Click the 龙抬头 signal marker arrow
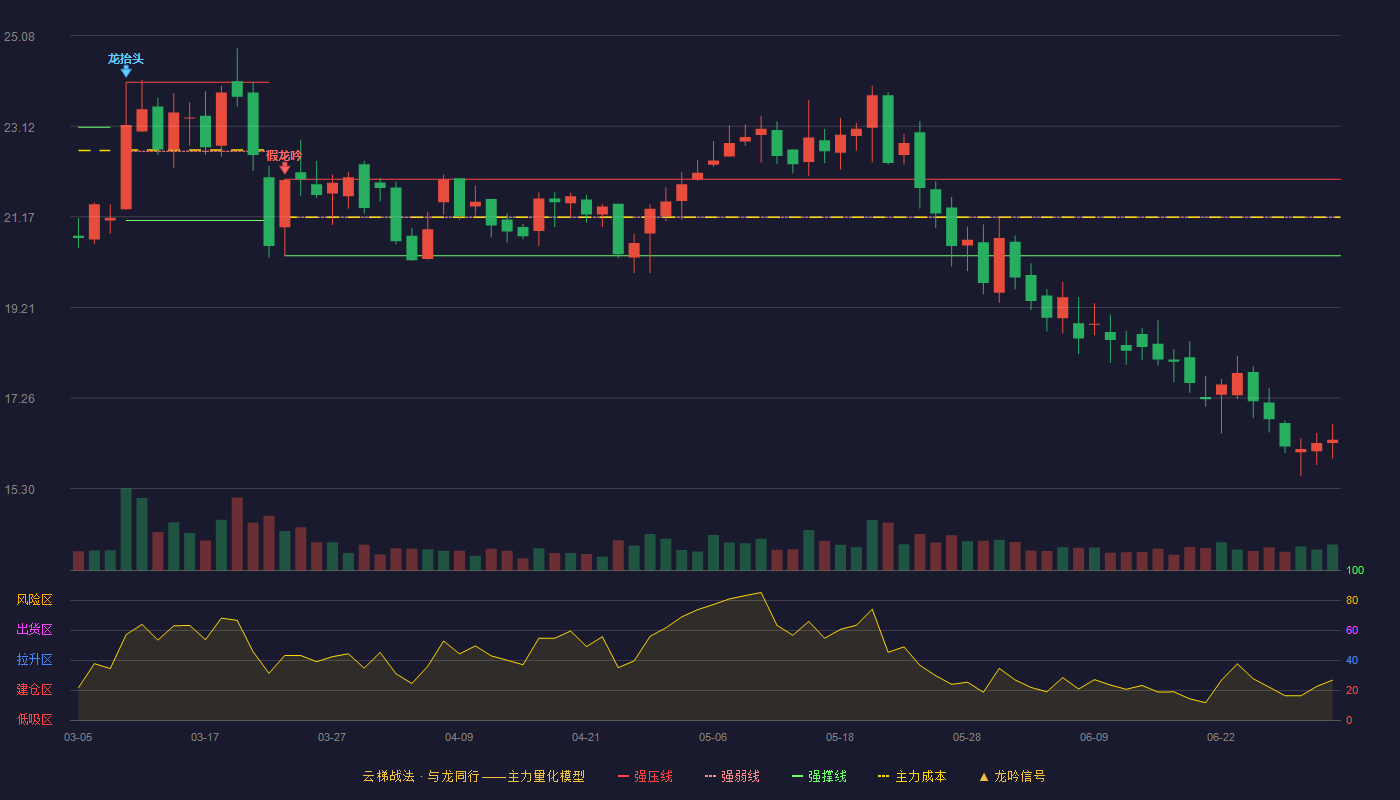 click(126, 71)
